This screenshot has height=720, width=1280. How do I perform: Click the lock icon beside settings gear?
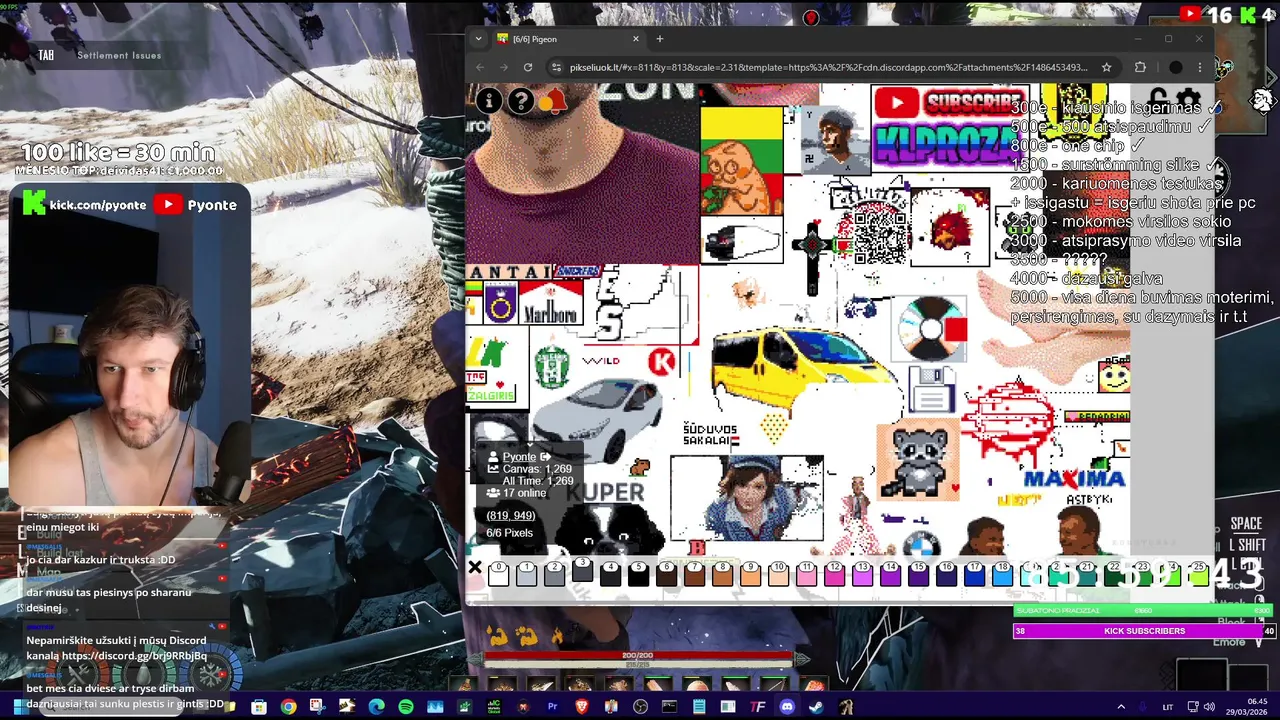pyautogui.click(x=1160, y=100)
